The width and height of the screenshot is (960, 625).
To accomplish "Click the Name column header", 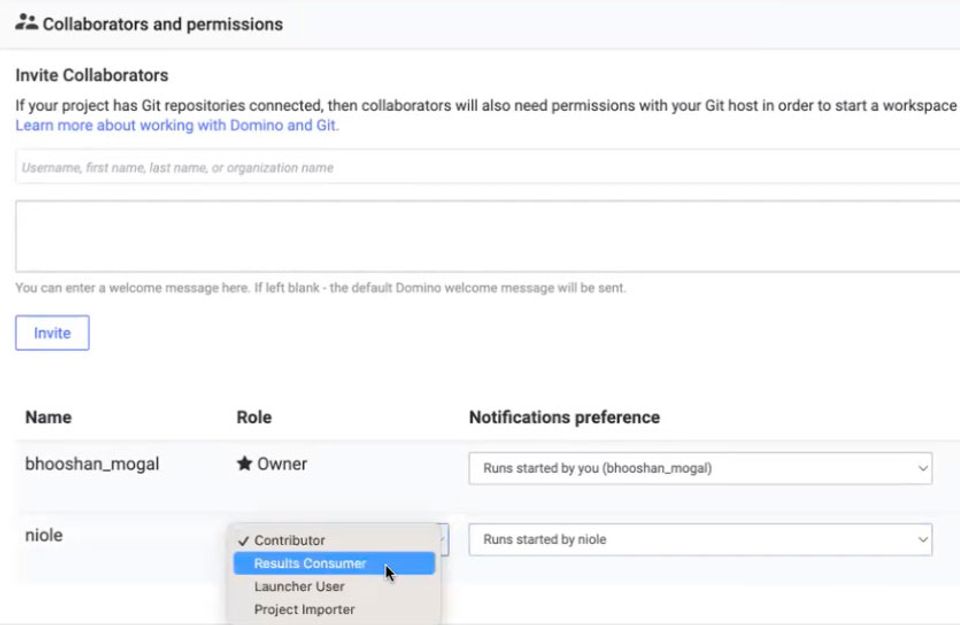I will click(48, 417).
